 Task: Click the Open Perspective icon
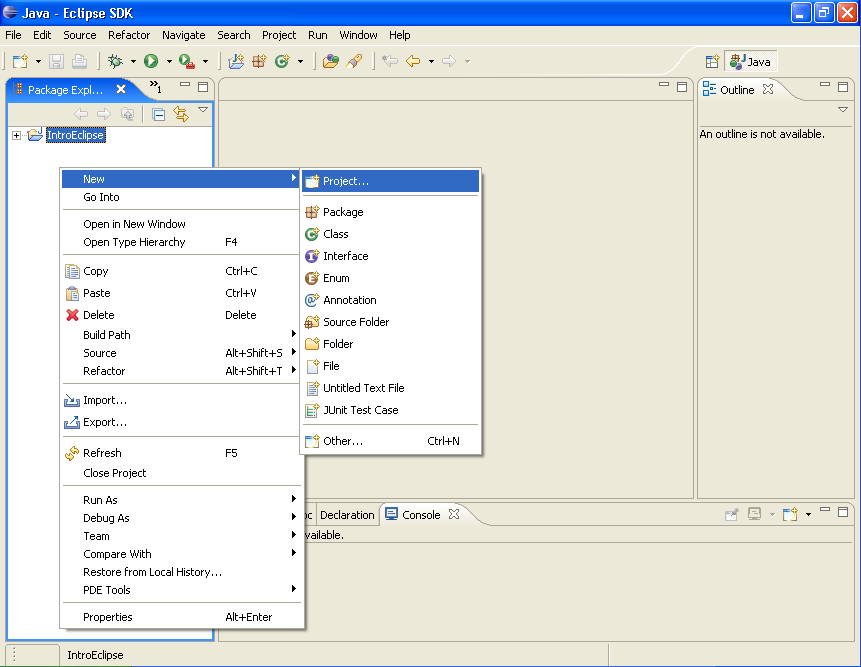(712, 61)
